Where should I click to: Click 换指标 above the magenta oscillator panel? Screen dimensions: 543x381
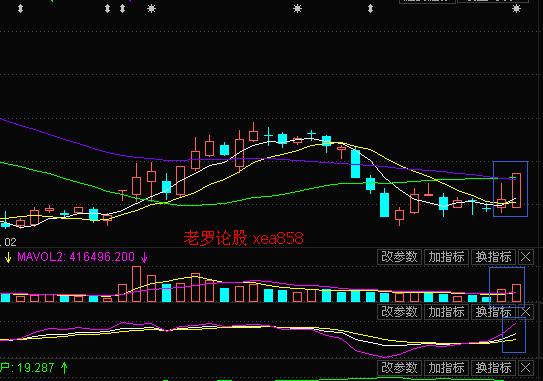click(x=493, y=312)
